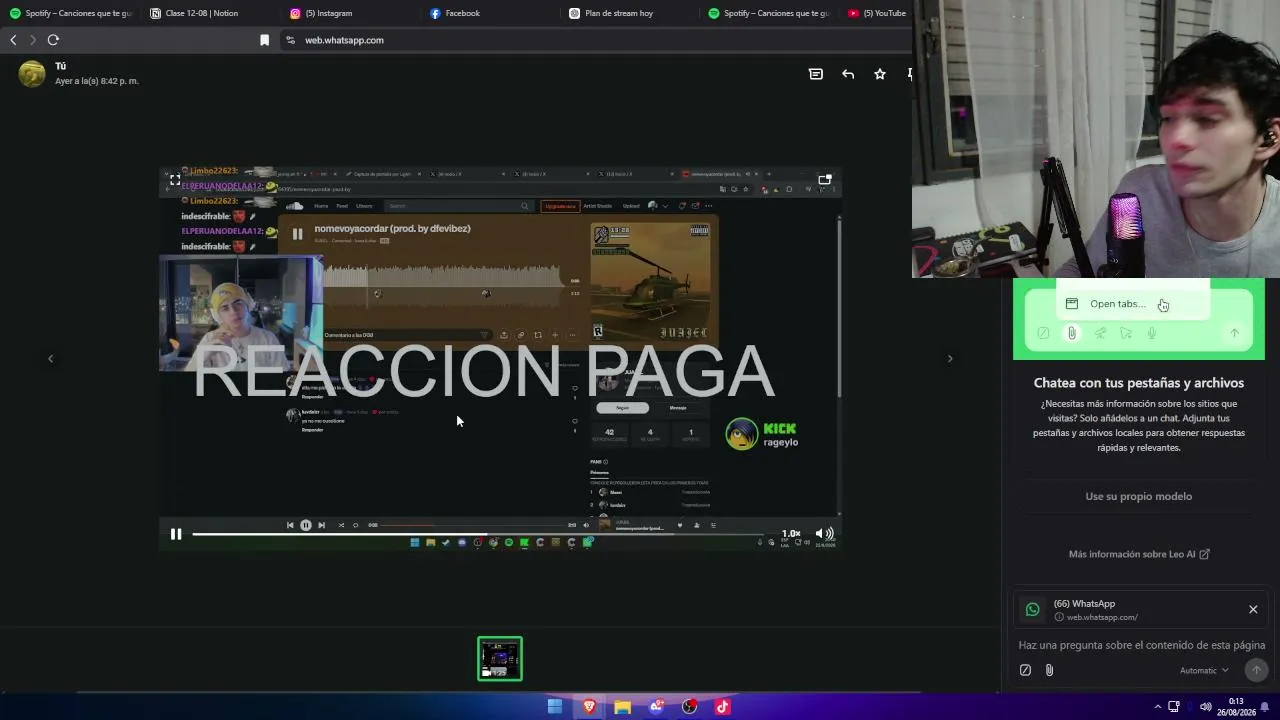Image resolution: width=1280 pixels, height=720 pixels.
Task: Toggle video full screen icon
Action: pos(175,180)
